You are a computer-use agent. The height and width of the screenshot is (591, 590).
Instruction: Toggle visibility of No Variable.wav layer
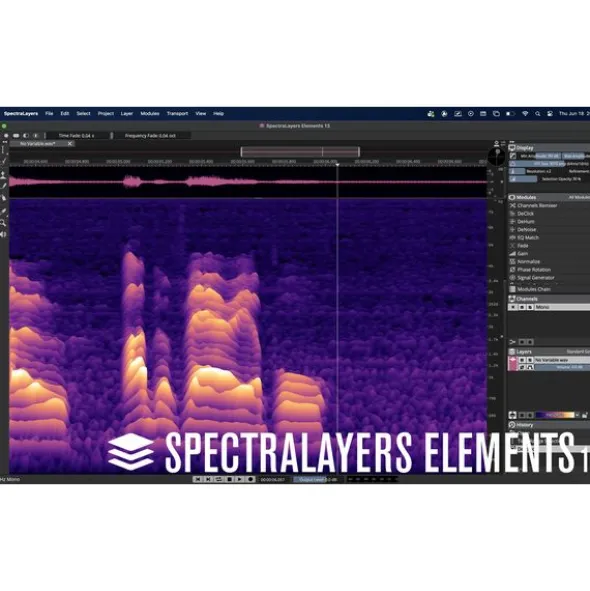point(522,360)
